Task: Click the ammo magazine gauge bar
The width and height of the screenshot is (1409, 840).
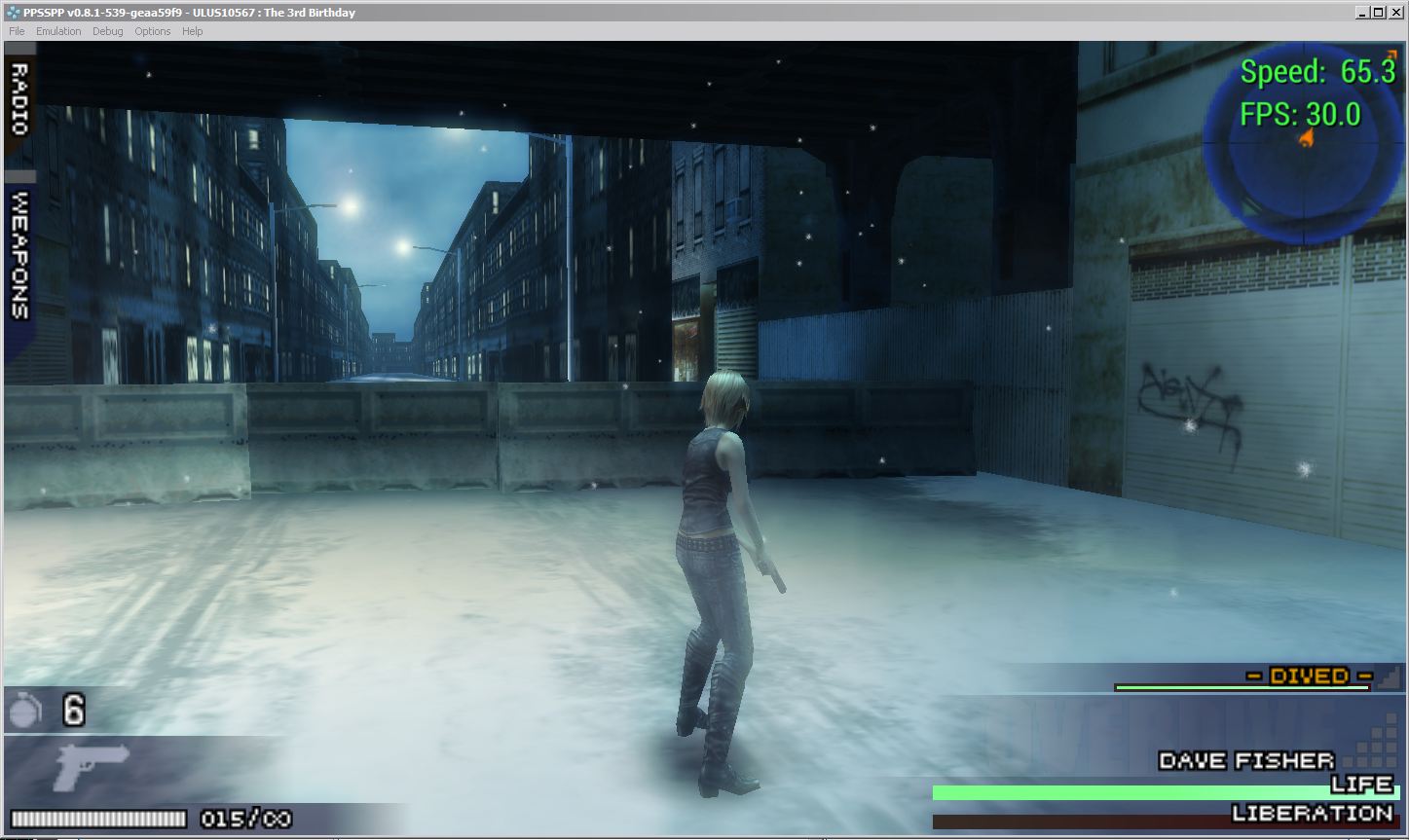Action: 97,820
